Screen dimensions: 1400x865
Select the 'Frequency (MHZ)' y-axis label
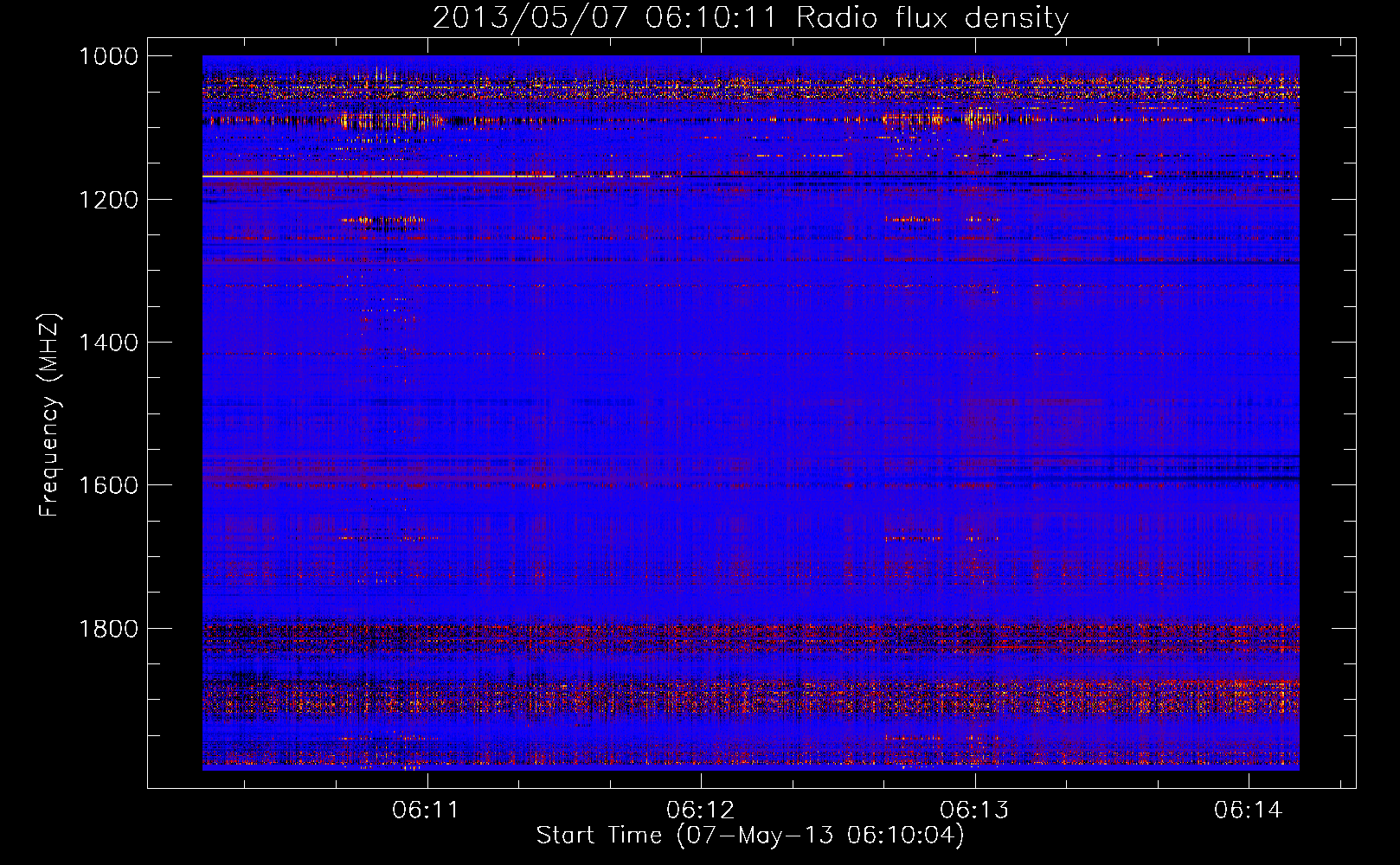click(x=49, y=415)
